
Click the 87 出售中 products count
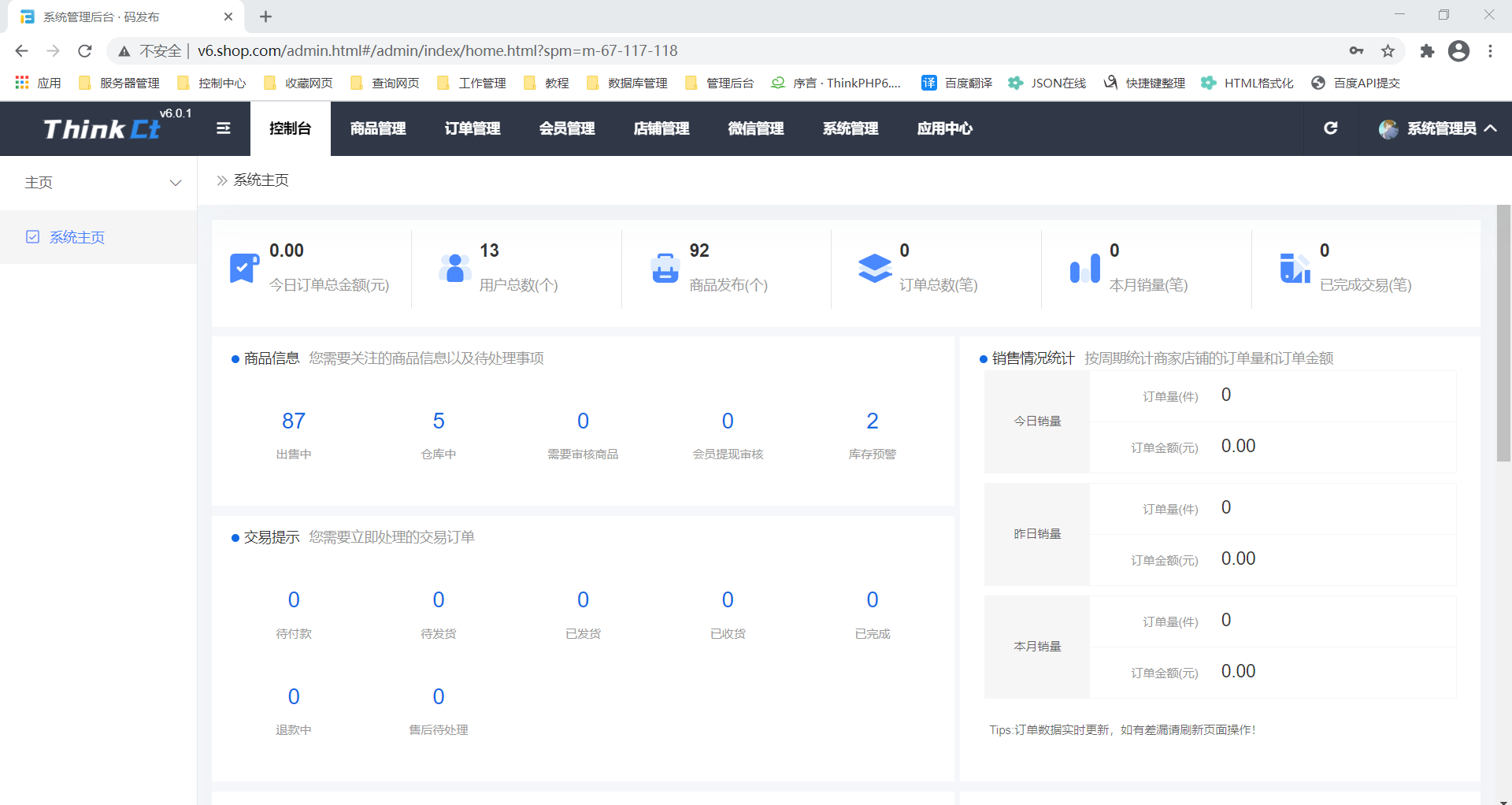[x=294, y=421]
